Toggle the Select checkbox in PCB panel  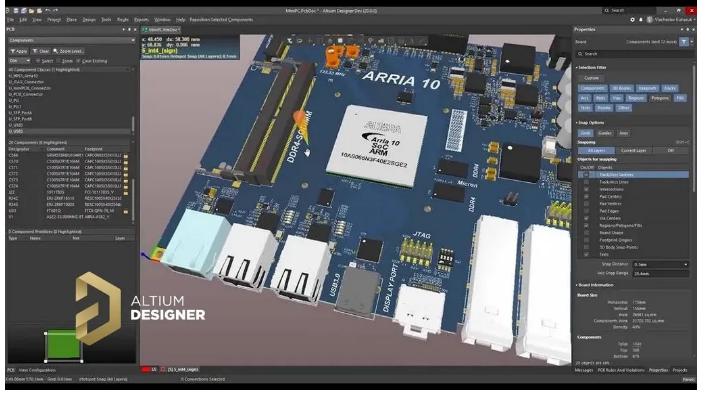pos(38,61)
